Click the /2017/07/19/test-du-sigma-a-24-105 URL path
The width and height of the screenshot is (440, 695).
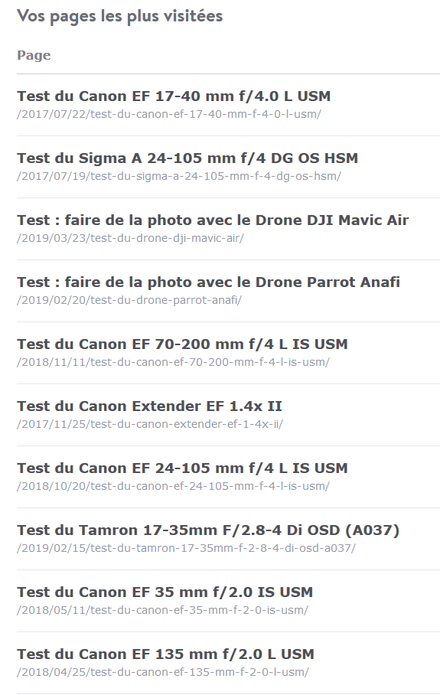coord(179,176)
